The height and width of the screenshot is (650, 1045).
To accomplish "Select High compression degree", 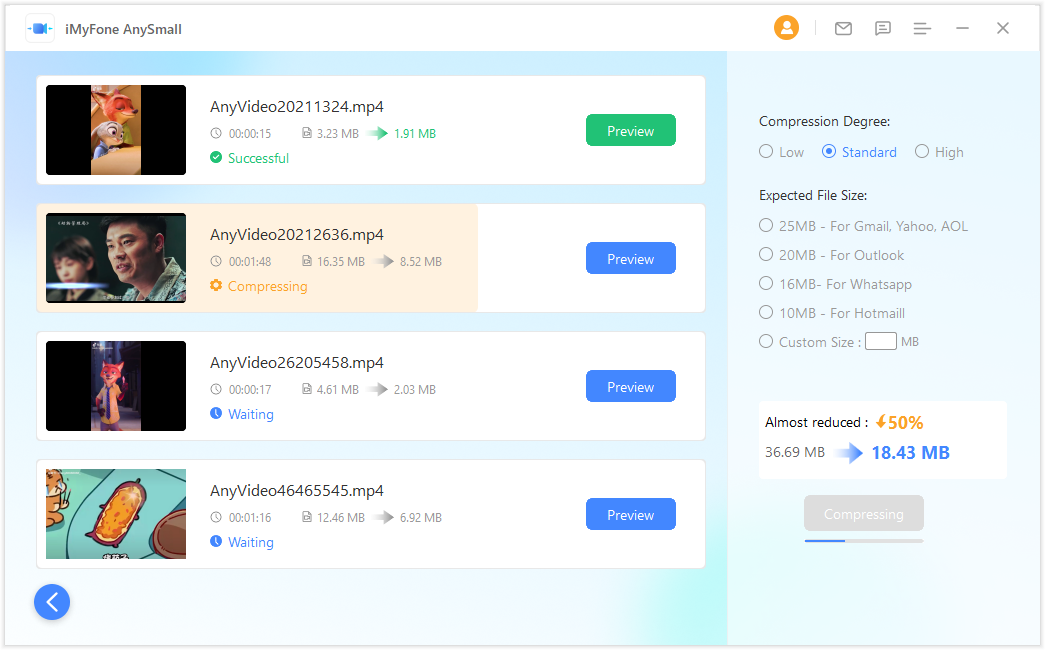I will 922,151.
